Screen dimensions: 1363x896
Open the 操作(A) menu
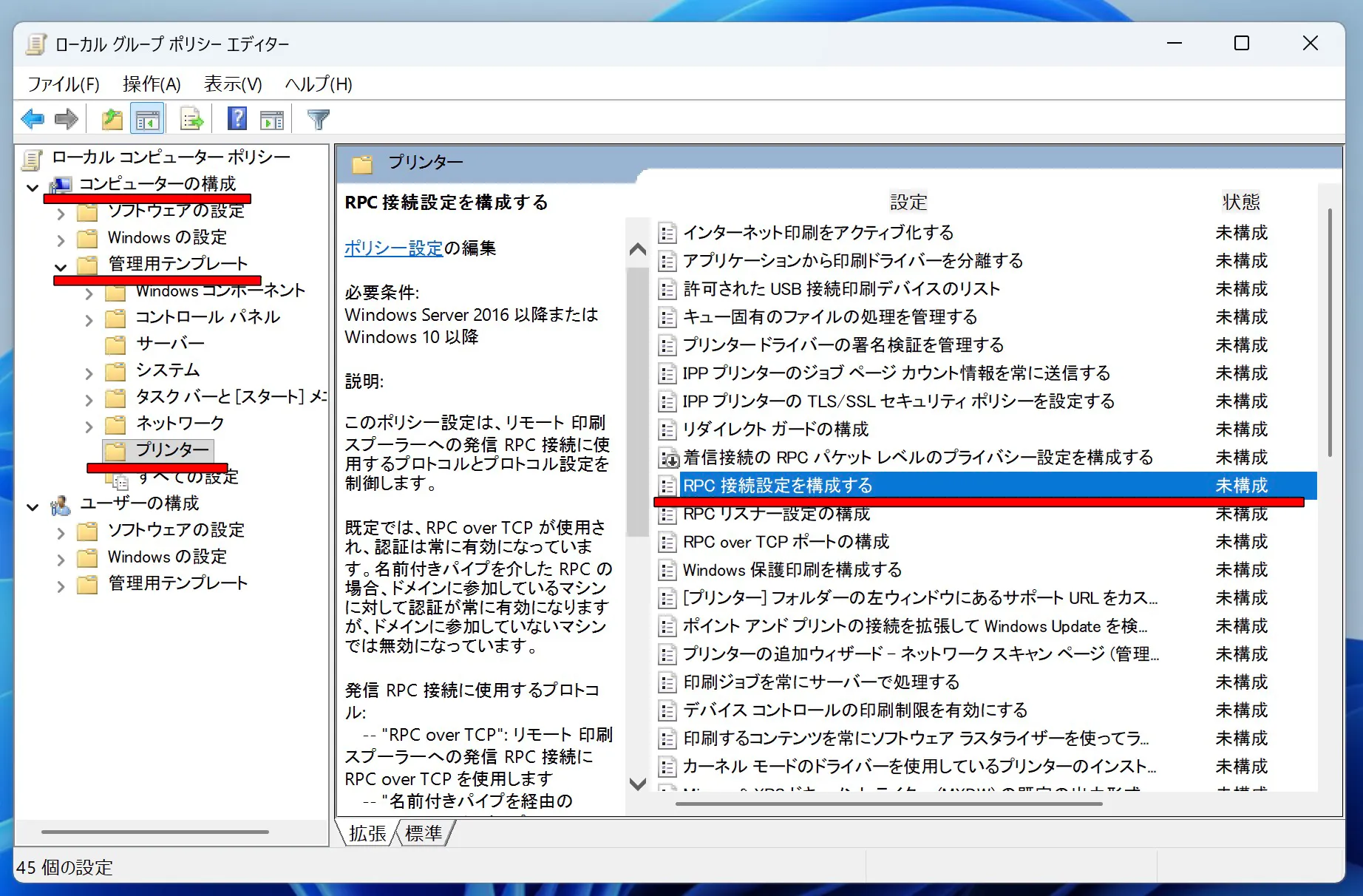(152, 84)
